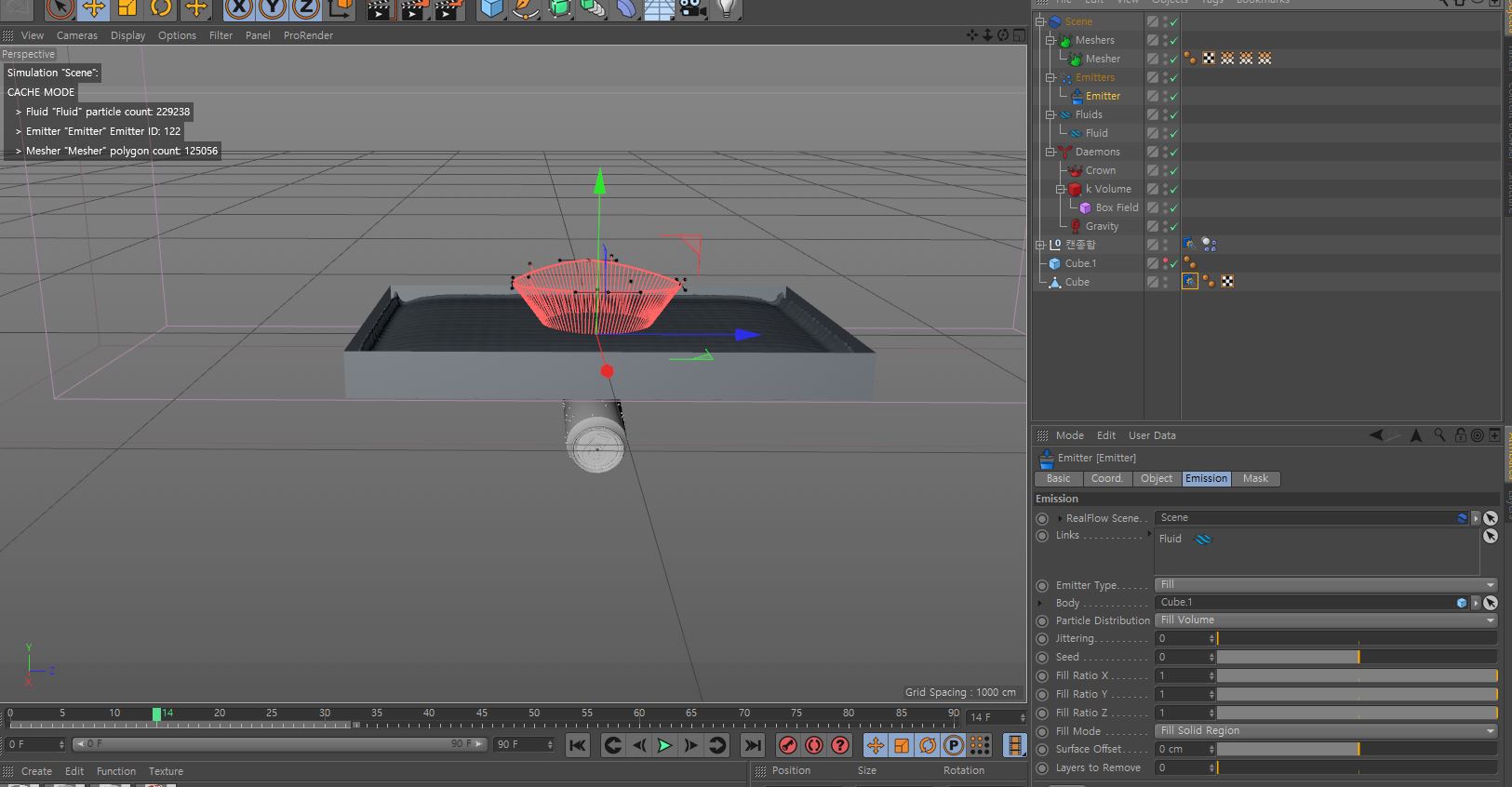The height and width of the screenshot is (787, 1512).
Task: Toggle enable checkmark for Gravity daemon
Action: 1174,226
